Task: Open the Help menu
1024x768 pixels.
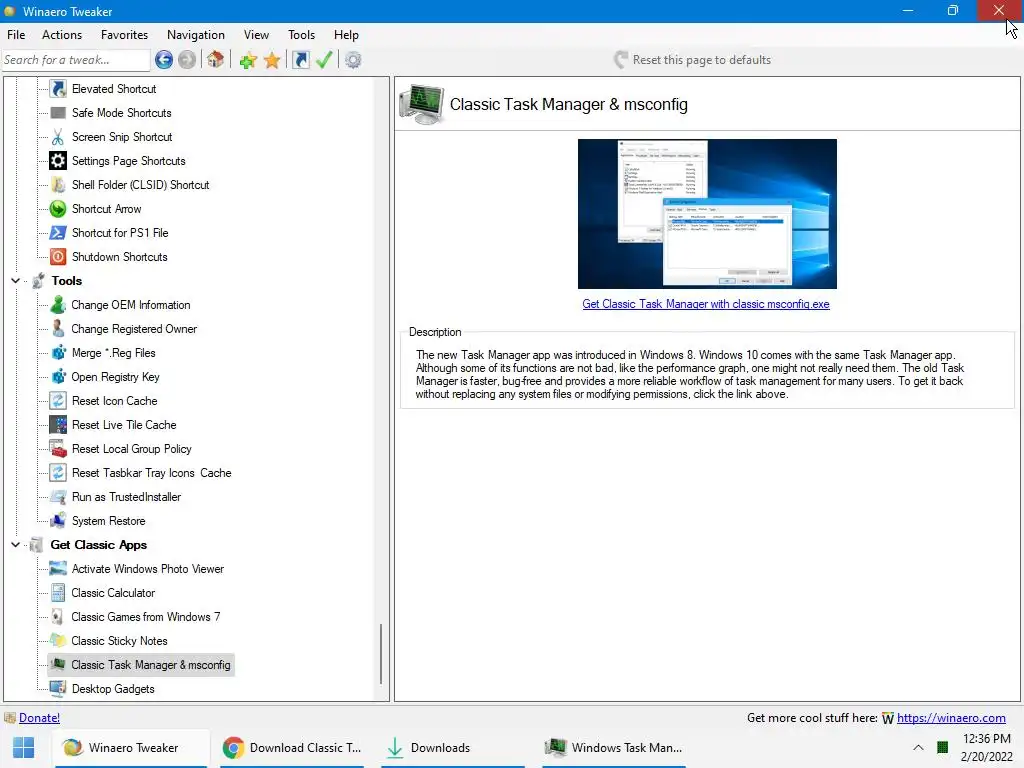Action: (346, 35)
